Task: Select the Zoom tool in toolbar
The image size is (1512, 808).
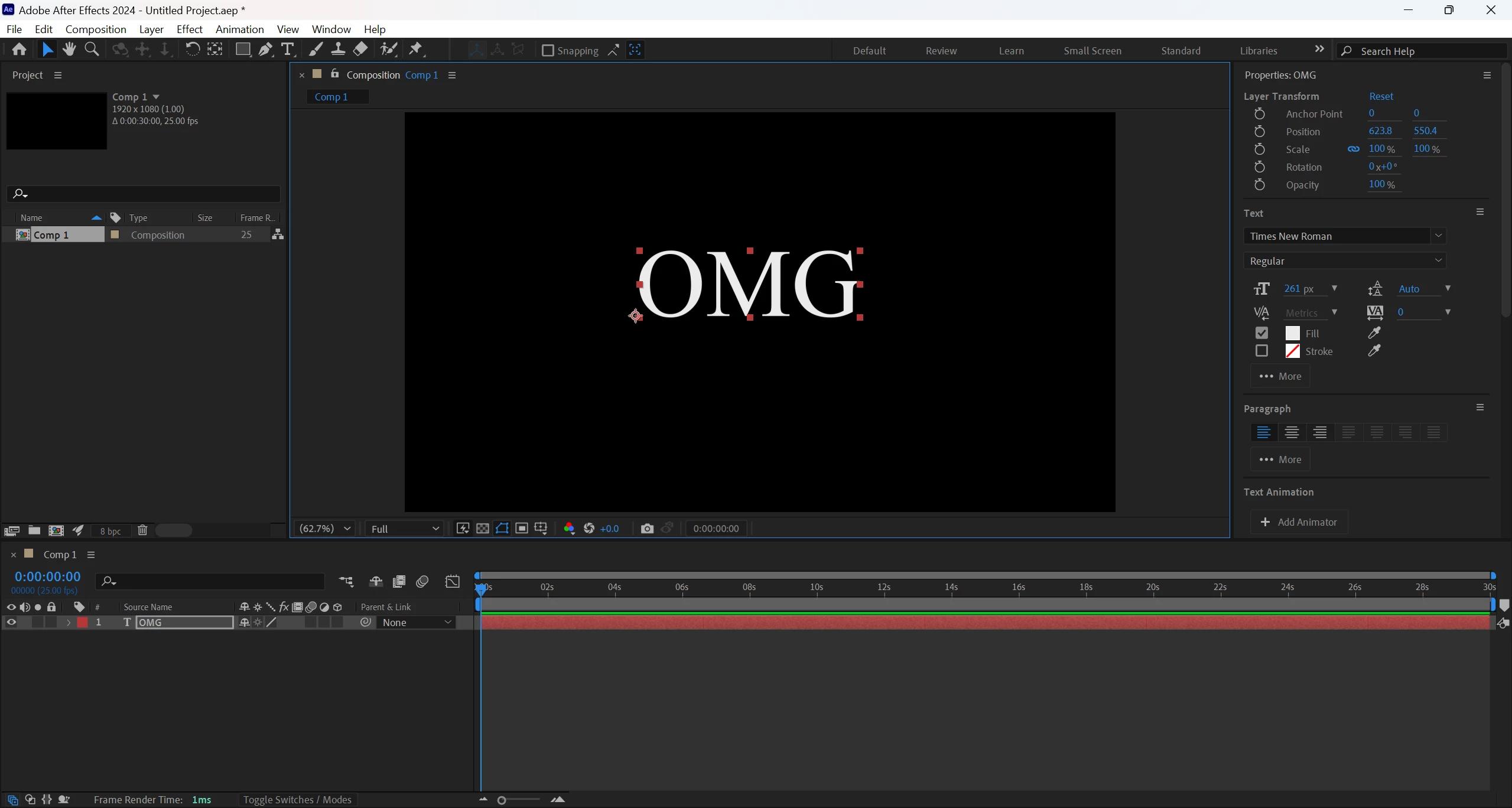Action: click(x=92, y=50)
